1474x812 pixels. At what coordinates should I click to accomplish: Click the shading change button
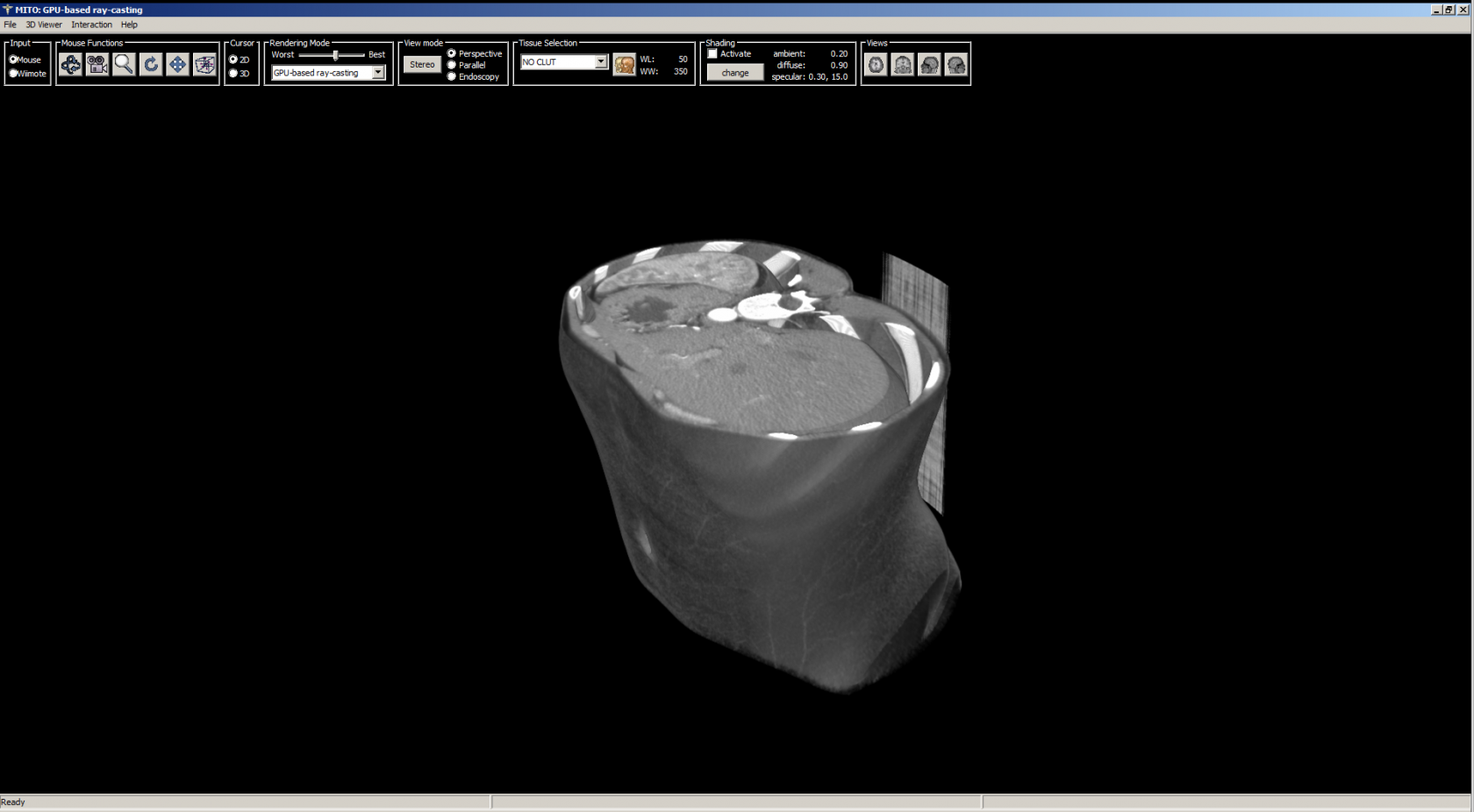[735, 73]
